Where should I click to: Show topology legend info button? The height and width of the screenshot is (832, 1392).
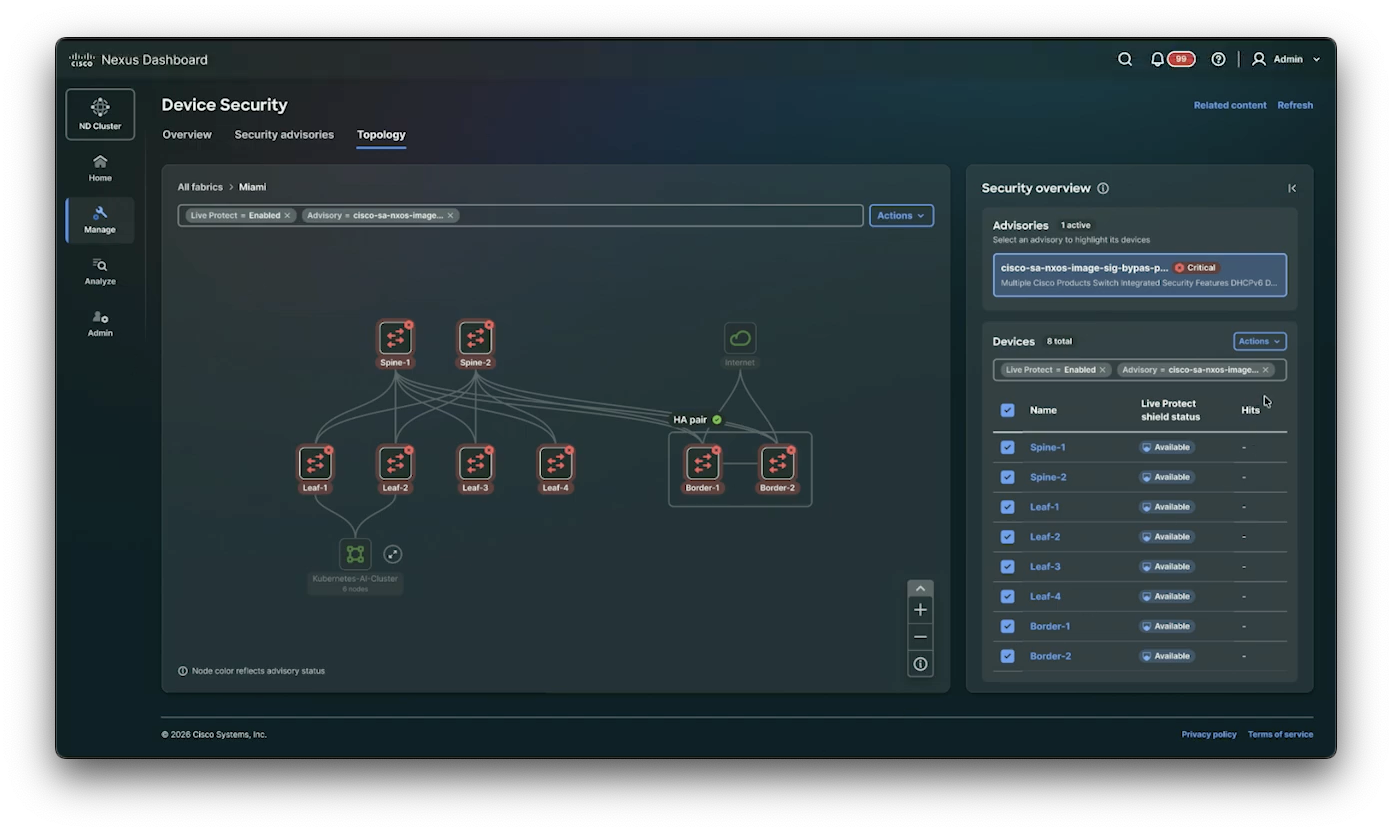click(x=920, y=664)
